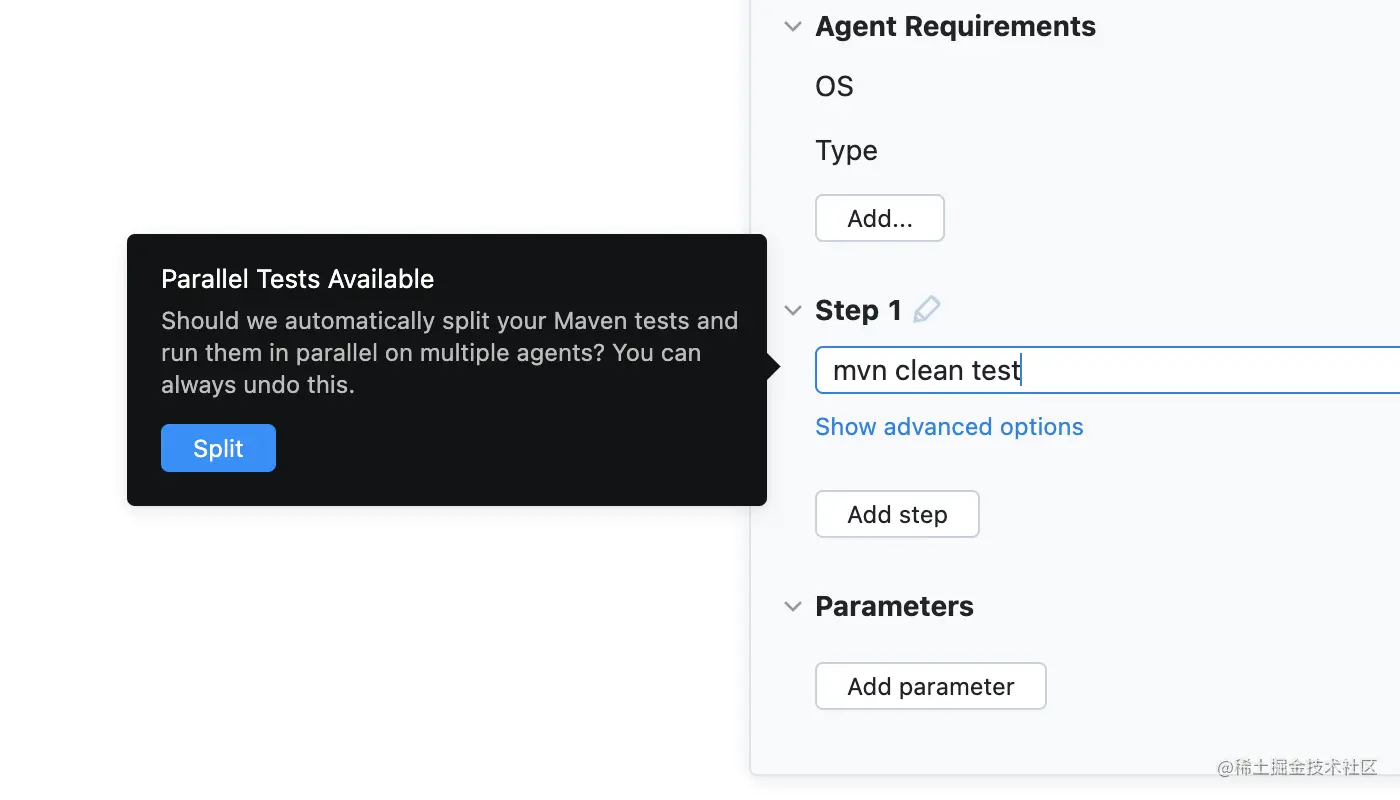
Task: Click the watermark text in bottom corner
Action: tap(1297, 767)
